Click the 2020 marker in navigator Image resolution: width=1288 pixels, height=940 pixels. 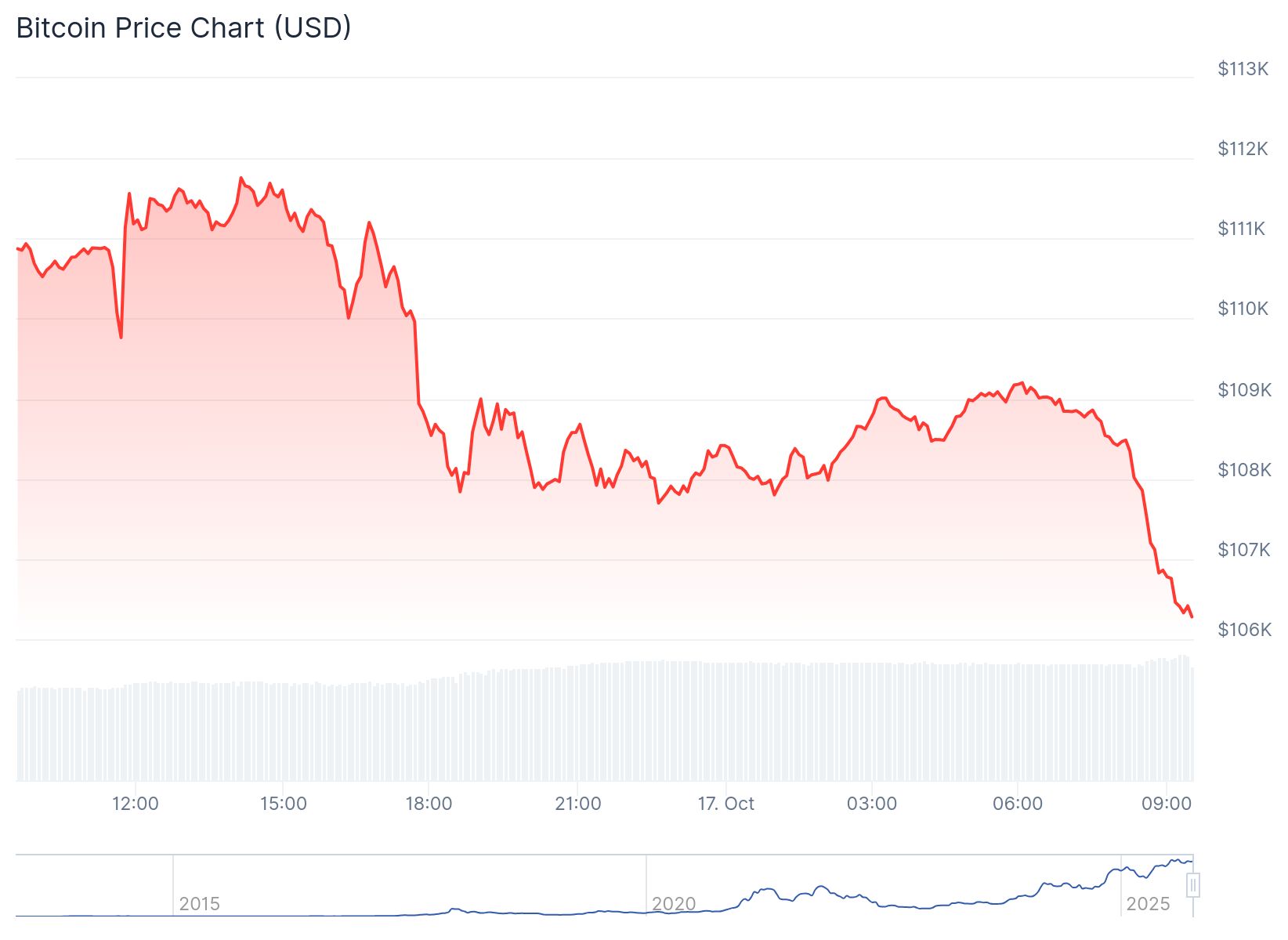pyautogui.click(x=673, y=904)
